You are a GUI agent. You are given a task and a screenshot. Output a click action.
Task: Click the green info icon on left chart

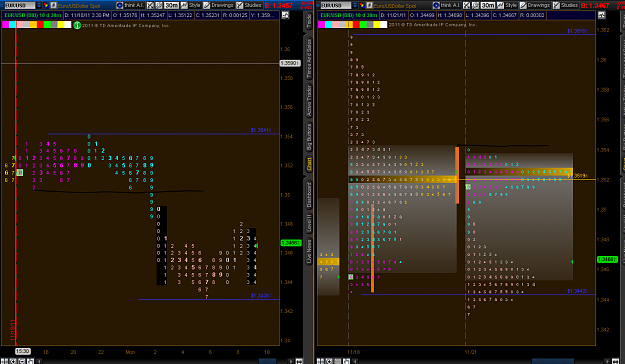click(x=77, y=25)
